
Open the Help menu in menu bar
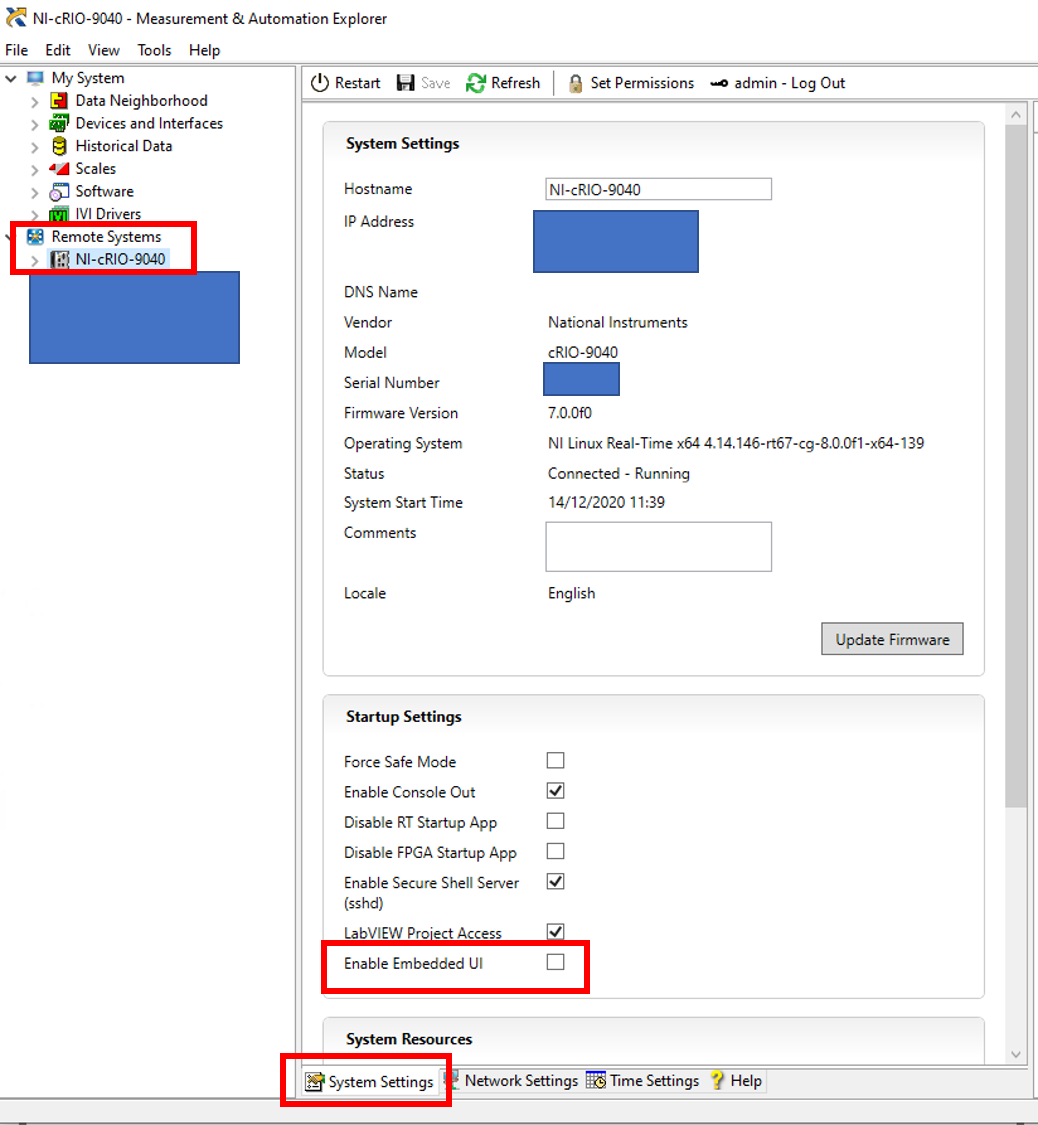point(204,50)
